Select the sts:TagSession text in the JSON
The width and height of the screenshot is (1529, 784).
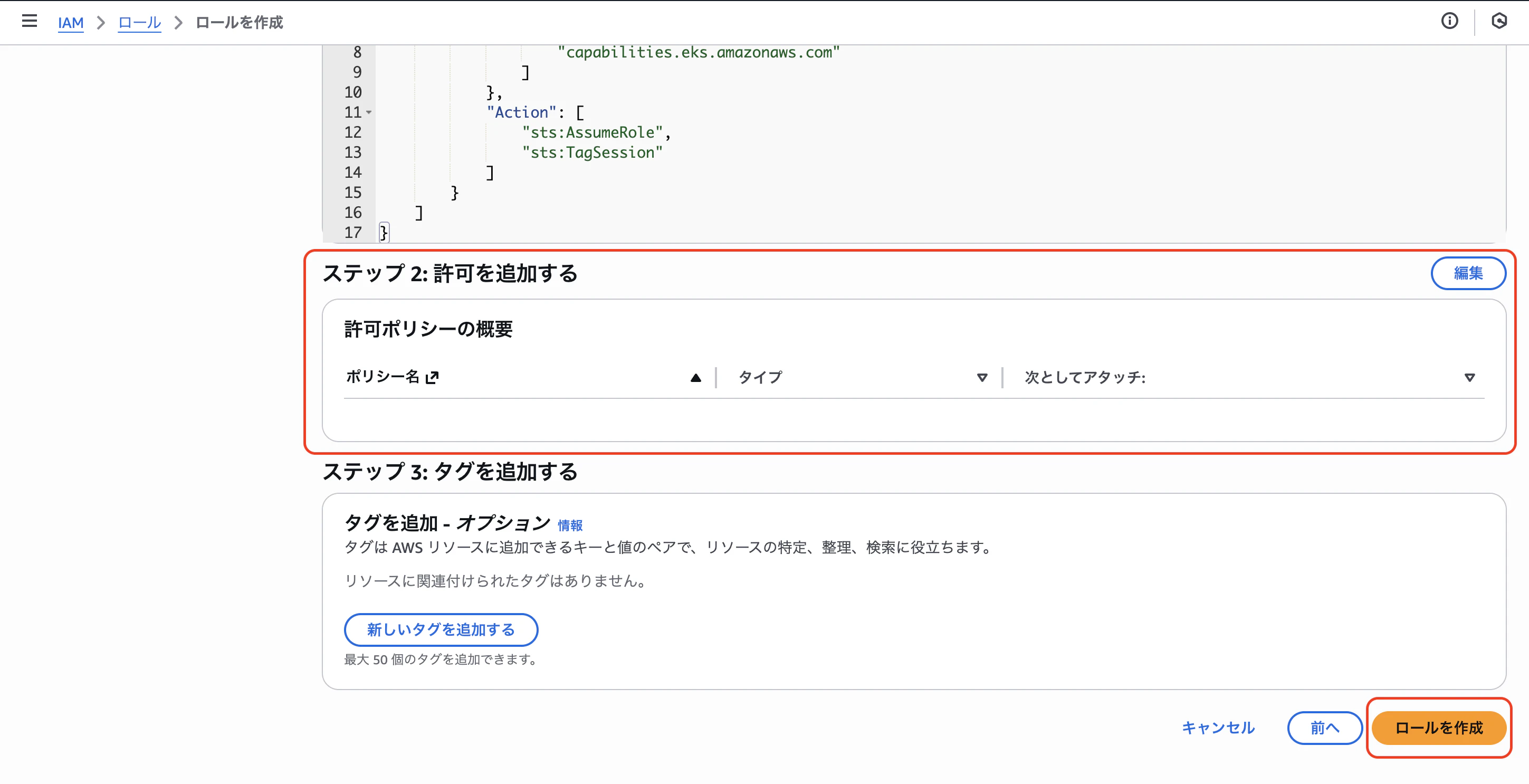point(592,152)
